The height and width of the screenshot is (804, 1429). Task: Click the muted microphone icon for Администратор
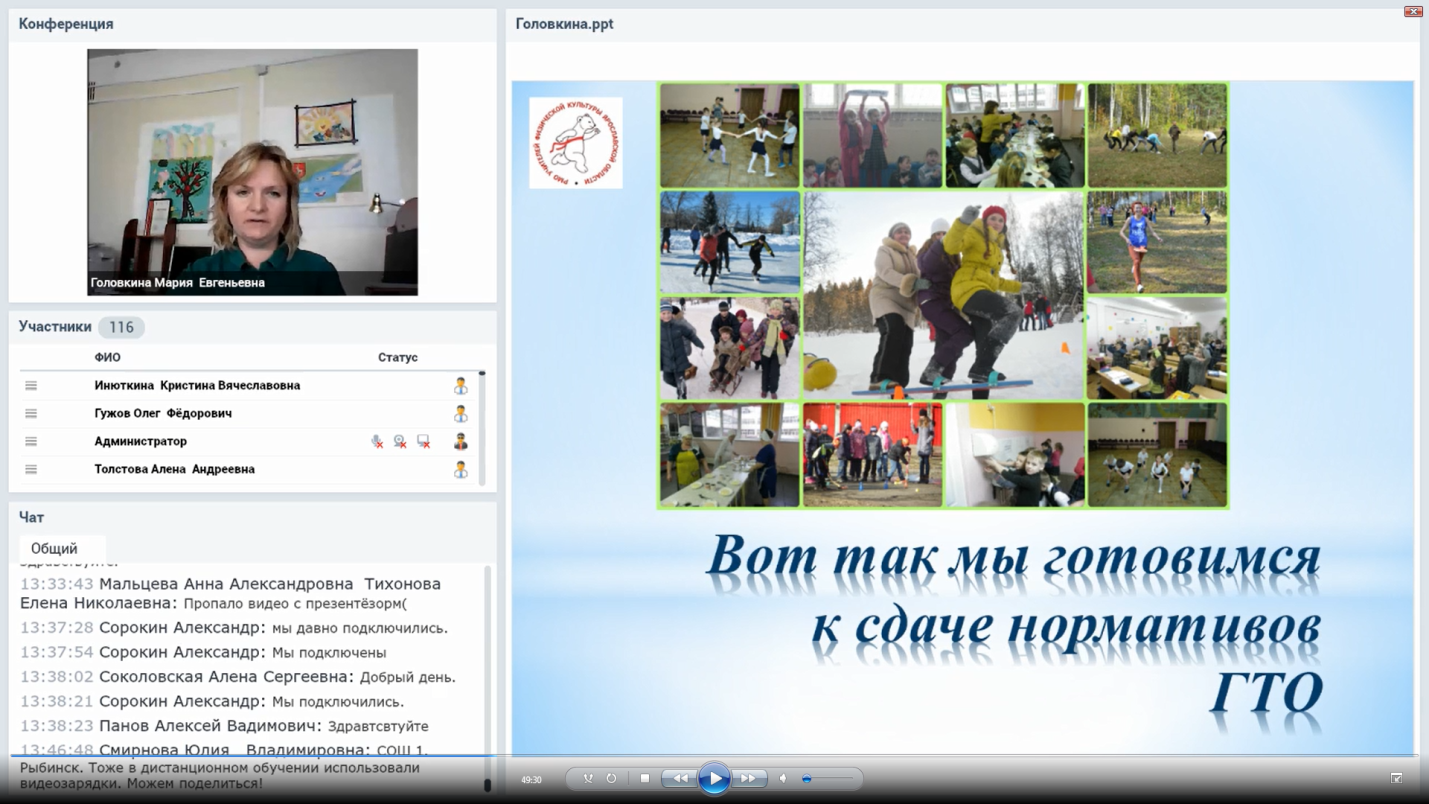377,441
